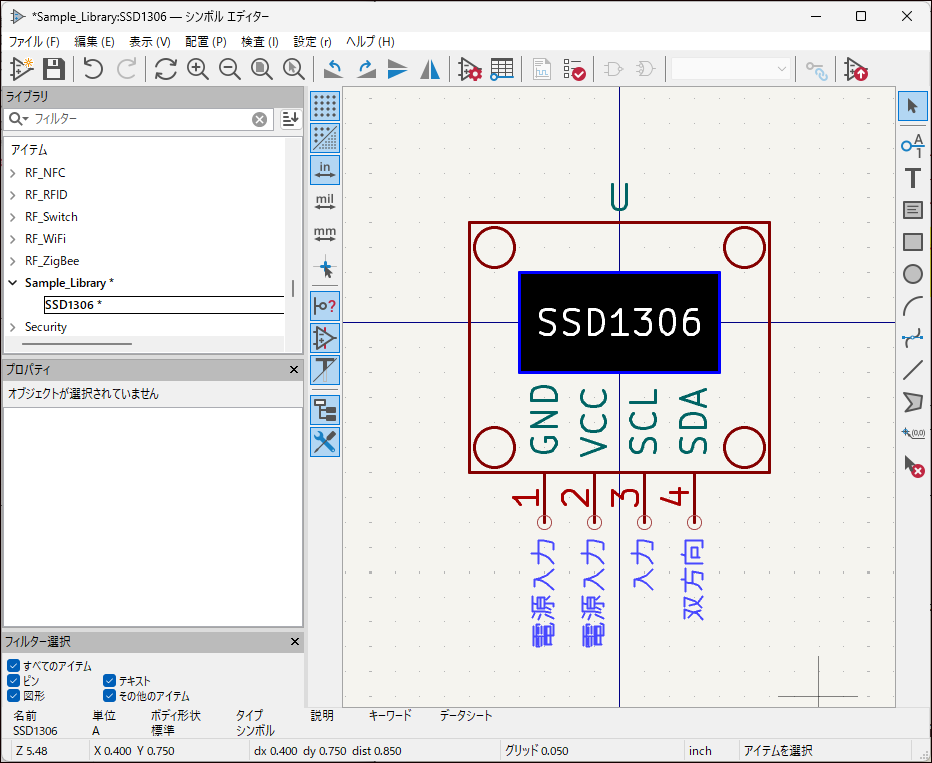Choose the Draw Circle tool

coord(912,274)
